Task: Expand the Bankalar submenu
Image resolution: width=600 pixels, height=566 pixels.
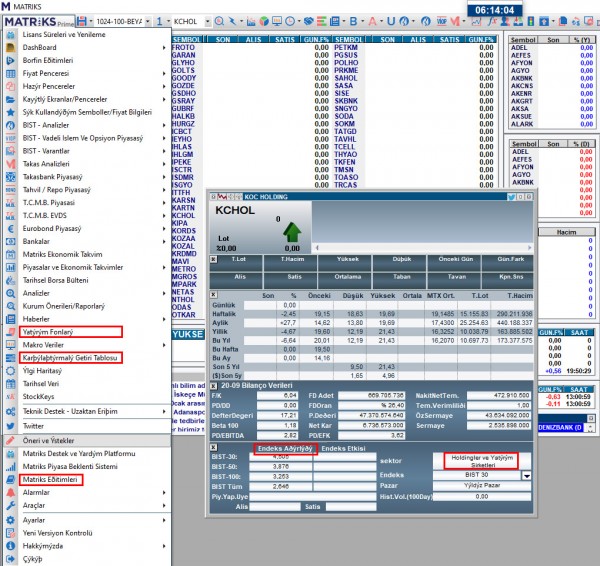Action: tap(164, 241)
